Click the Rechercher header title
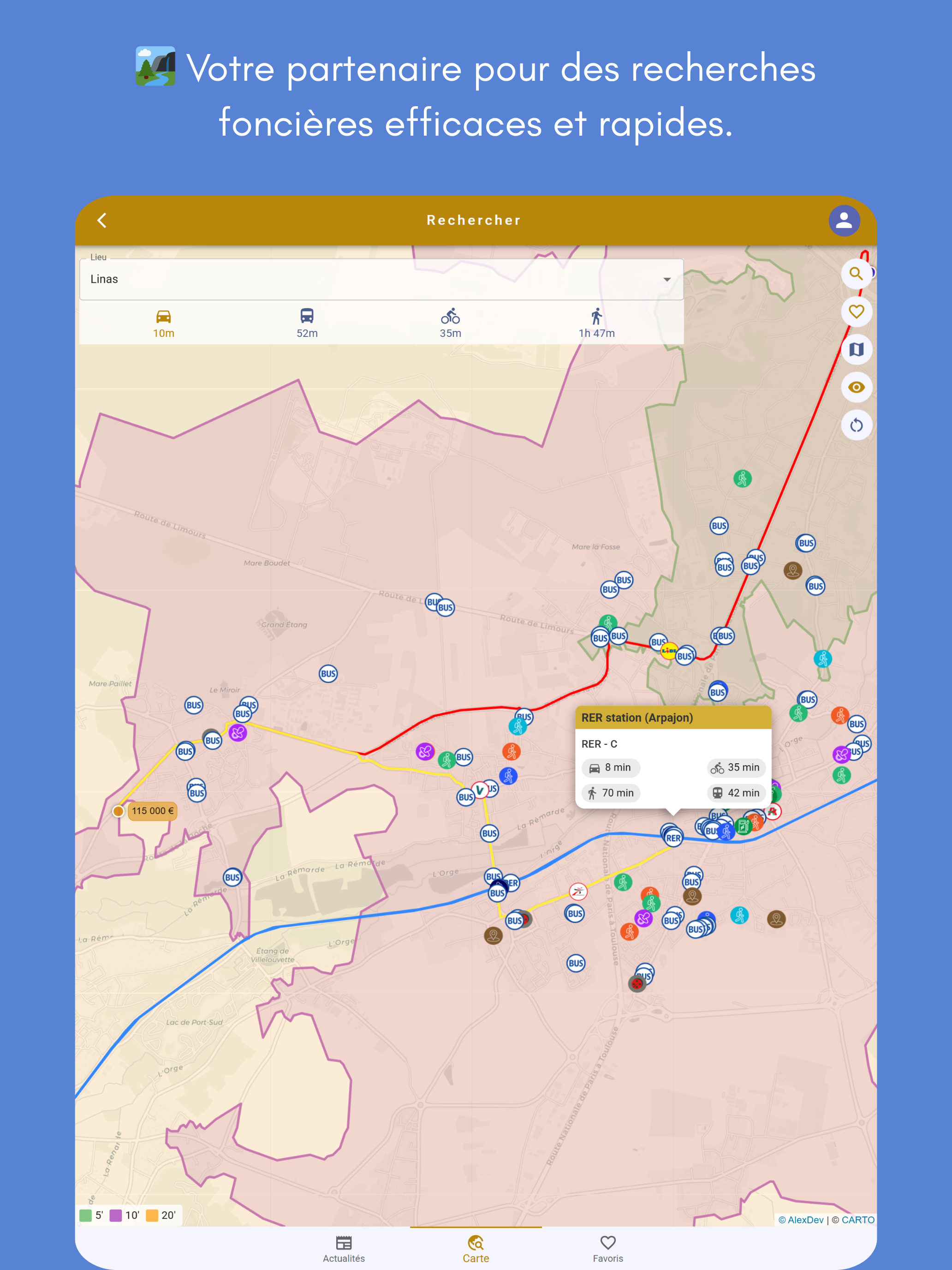This screenshot has width=952, height=1270. 474,221
